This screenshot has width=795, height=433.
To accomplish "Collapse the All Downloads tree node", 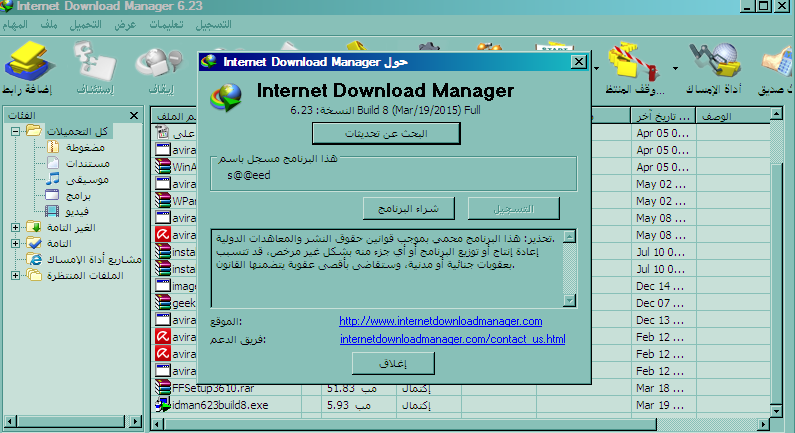I will 16,132.
